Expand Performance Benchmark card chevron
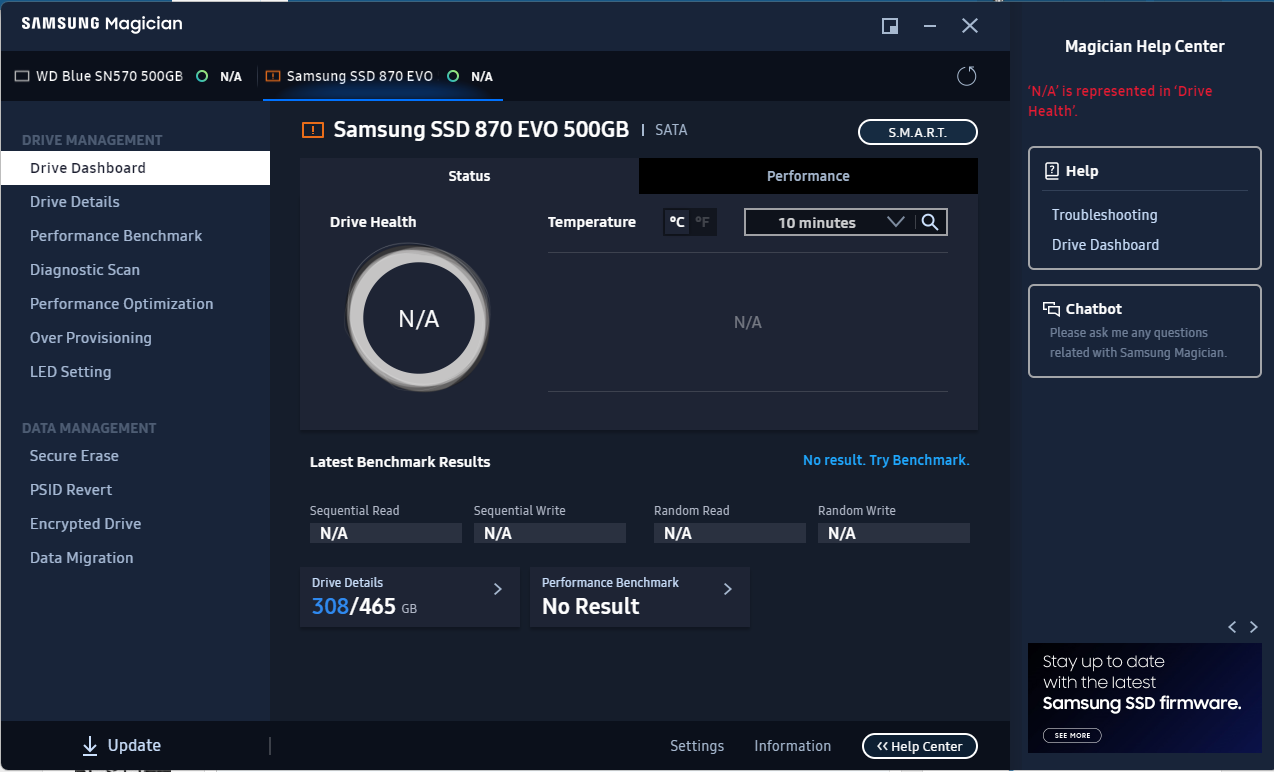The height and width of the screenshot is (772, 1274). click(x=728, y=589)
